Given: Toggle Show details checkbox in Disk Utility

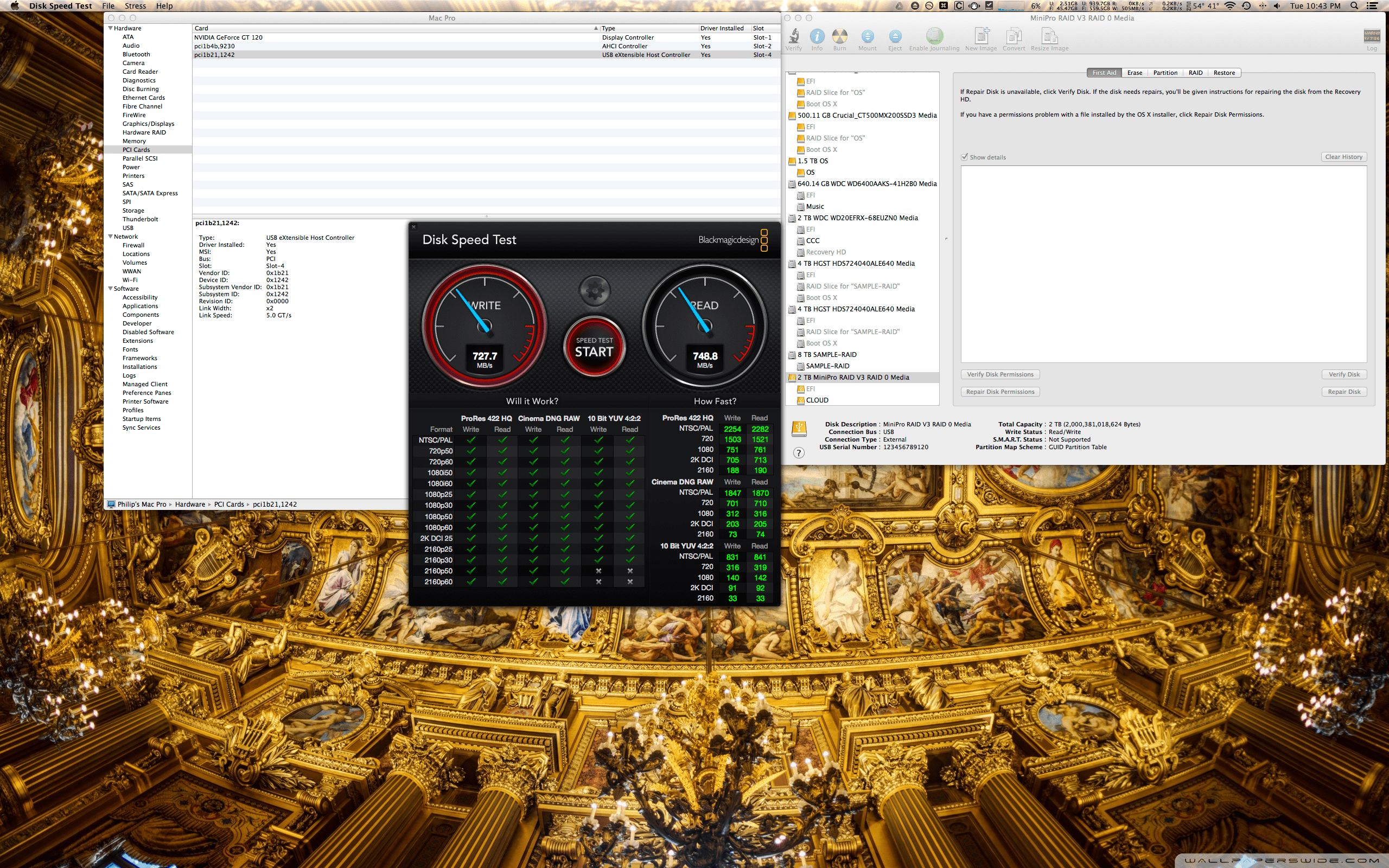Looking at the screenshot, I should [x=964, y=156].
